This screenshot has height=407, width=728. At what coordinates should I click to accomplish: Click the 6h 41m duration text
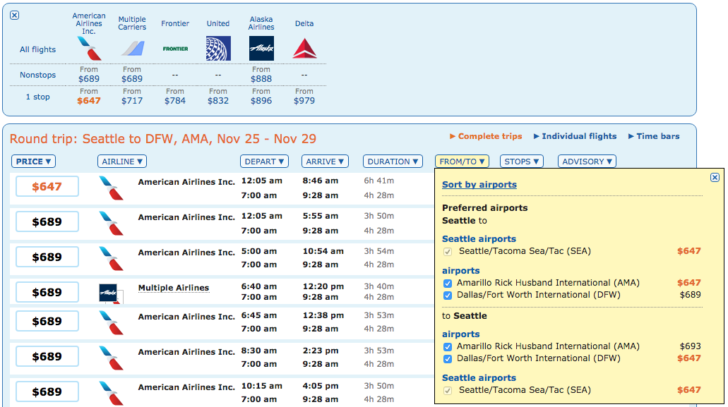pyautogui.click(x=379, y=181)
